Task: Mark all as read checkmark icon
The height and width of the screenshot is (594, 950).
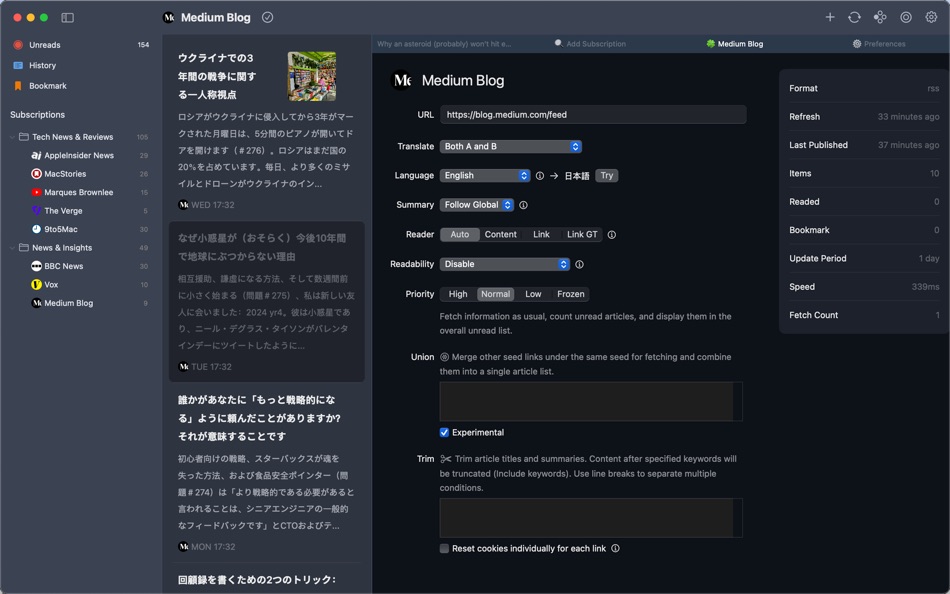Action: pos(267,18)
